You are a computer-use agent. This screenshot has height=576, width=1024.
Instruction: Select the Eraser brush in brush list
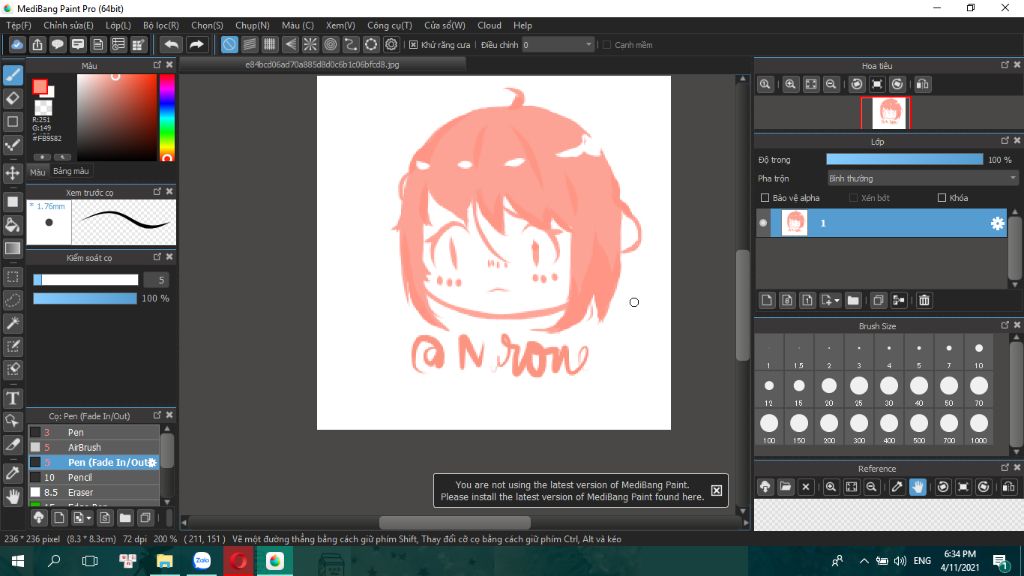point(94,492)
